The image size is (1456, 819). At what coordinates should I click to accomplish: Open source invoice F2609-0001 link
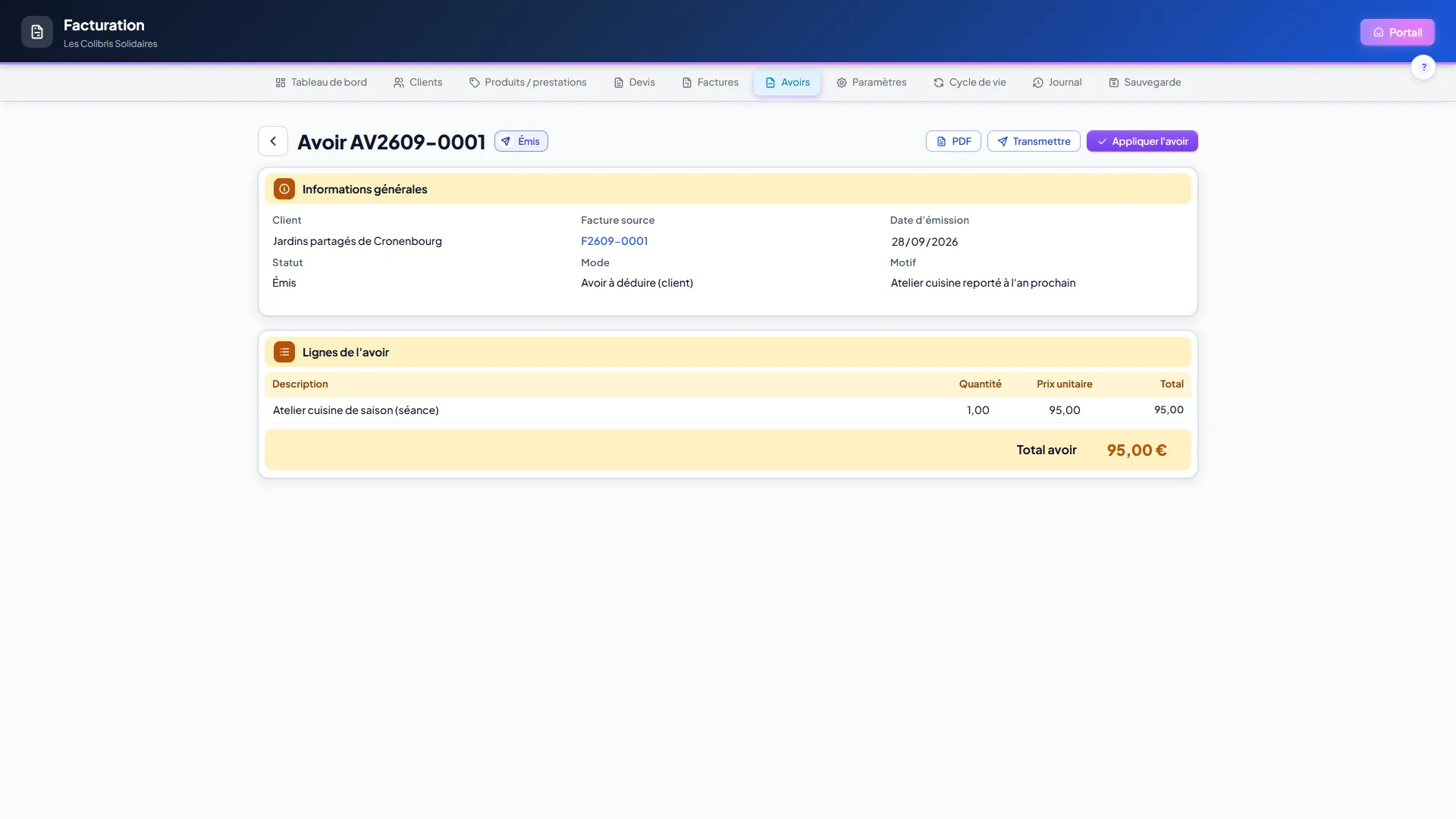614,241
